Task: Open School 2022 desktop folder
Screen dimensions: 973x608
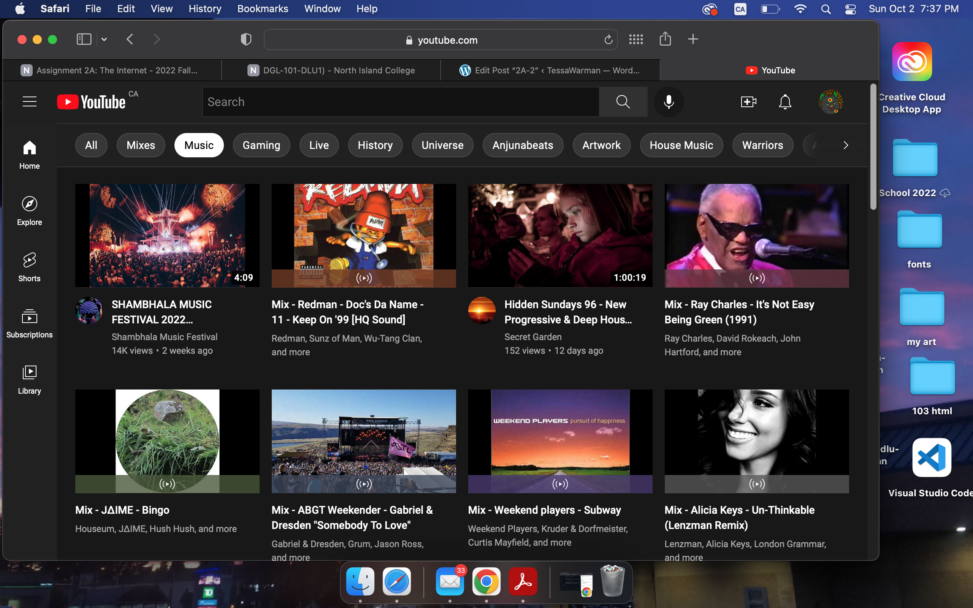Action: [915, 159]
